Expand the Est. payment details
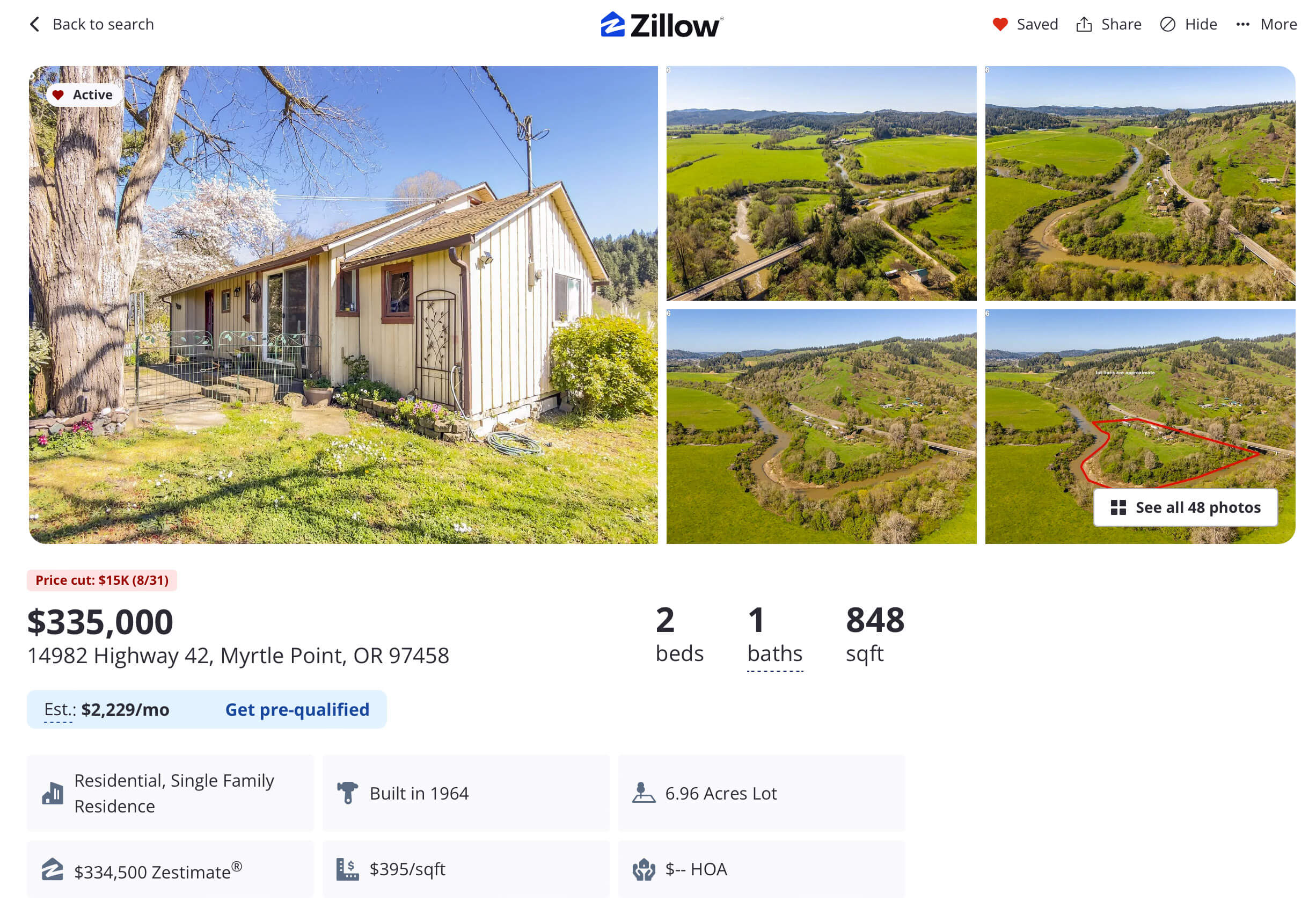 pos(59,709)
